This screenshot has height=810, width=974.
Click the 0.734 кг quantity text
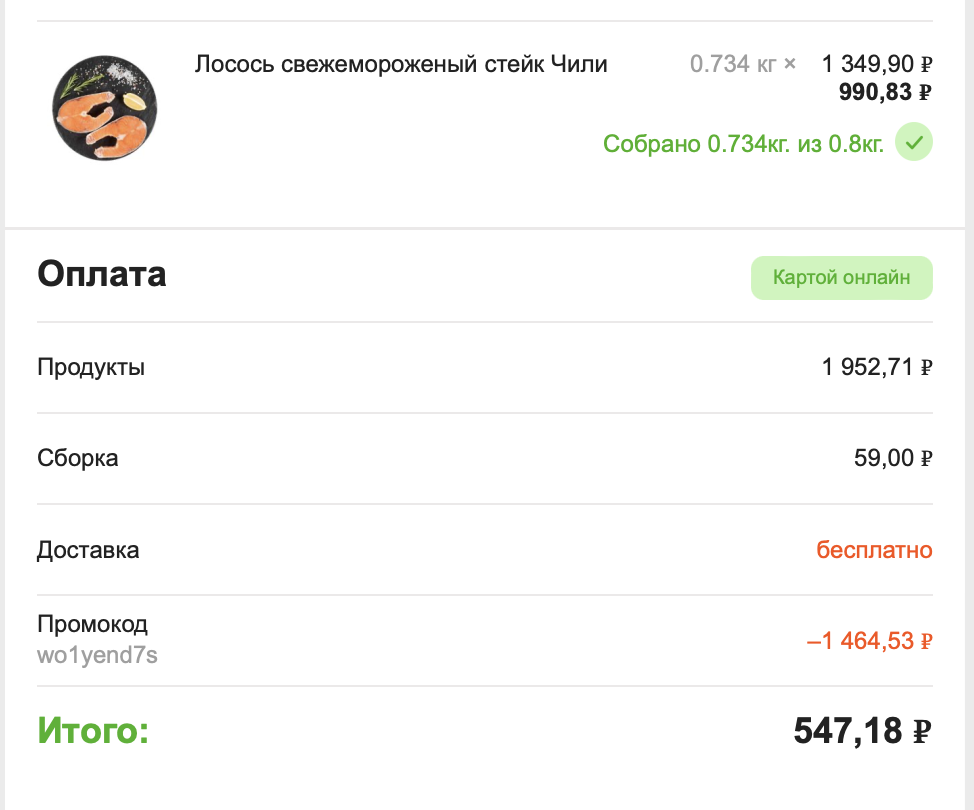(x=733, y=64)
